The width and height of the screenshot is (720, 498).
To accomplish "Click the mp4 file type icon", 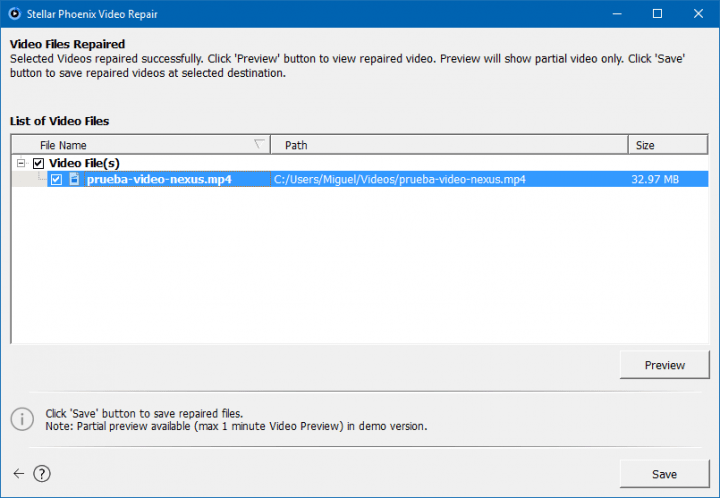I will (74, 179).
